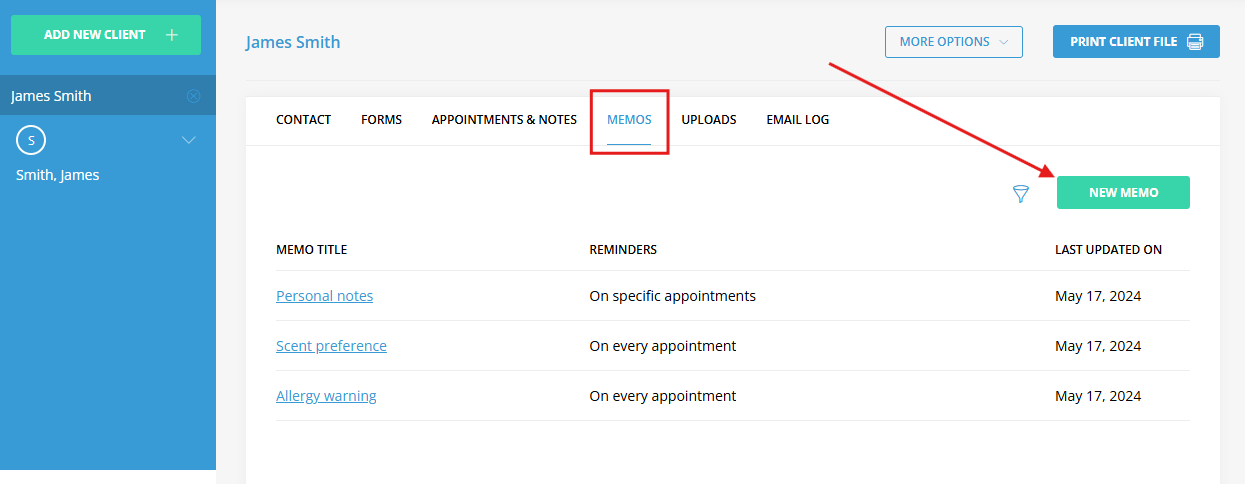Click the Add New Client button
The image size is (1245, 484).
(106, 35)
